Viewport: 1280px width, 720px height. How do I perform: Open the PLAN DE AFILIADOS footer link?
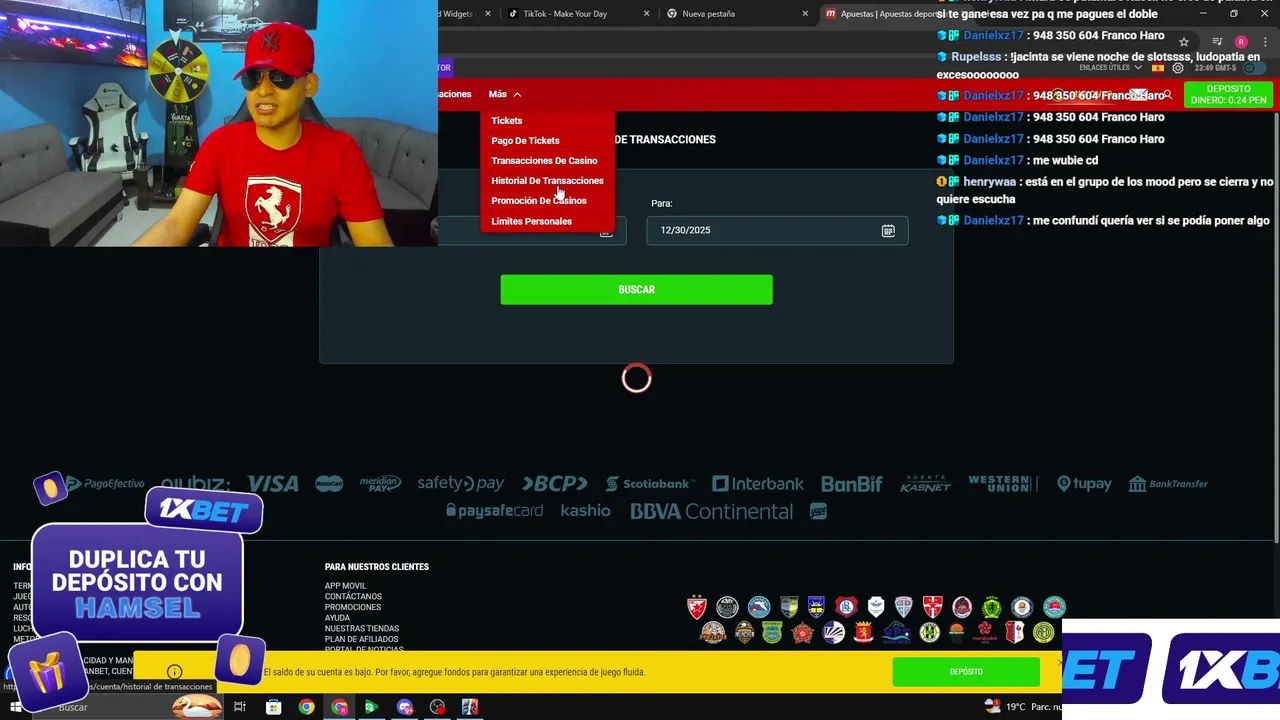(x=361, y=639)
